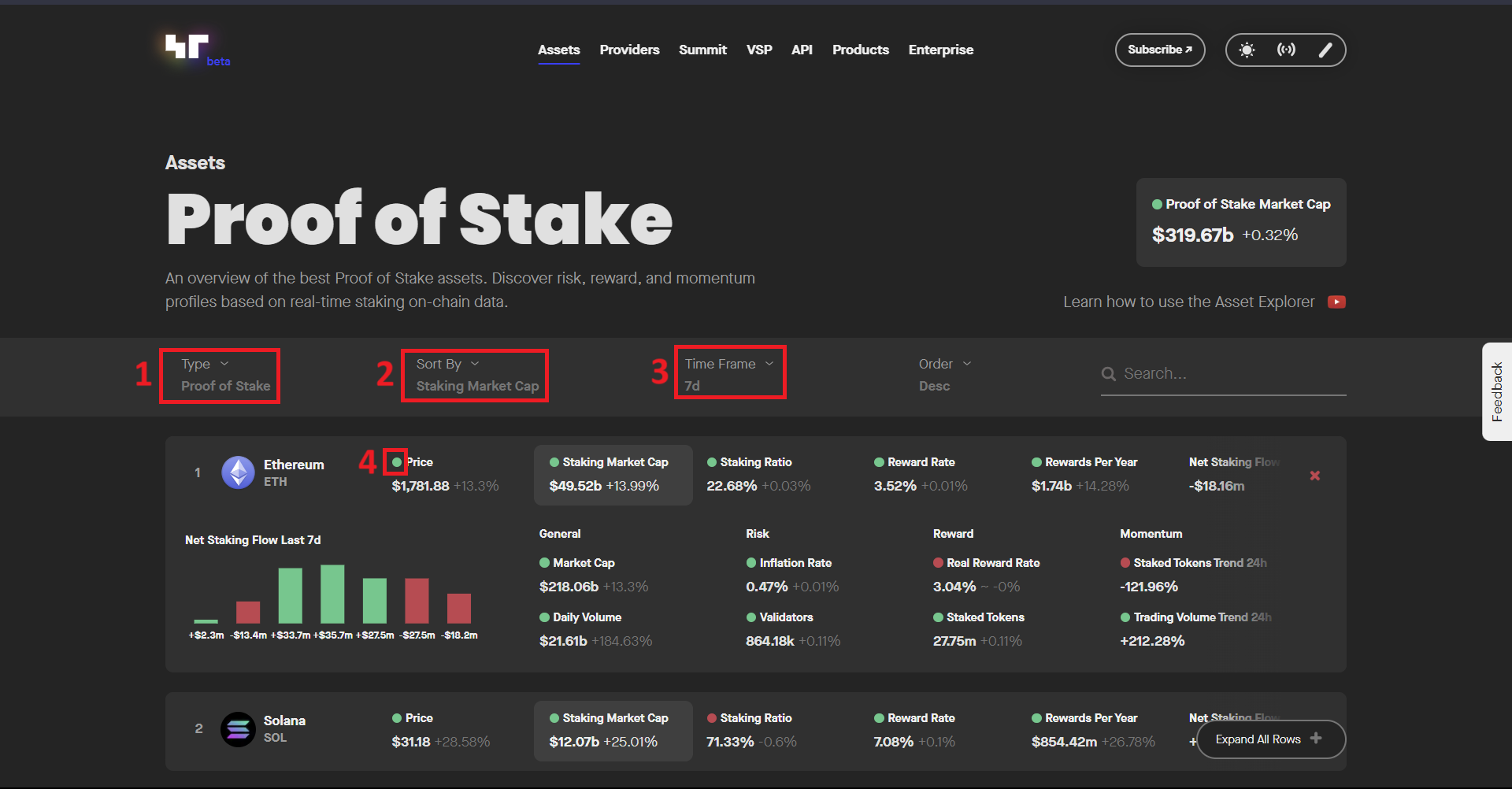1512x789 pixels.
Task: Go to the Summit page
Action: click(x=702, y=50)
